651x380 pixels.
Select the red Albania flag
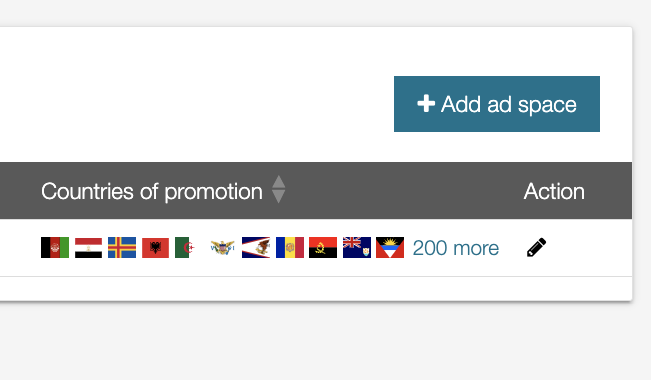click(x=155, y=248)
